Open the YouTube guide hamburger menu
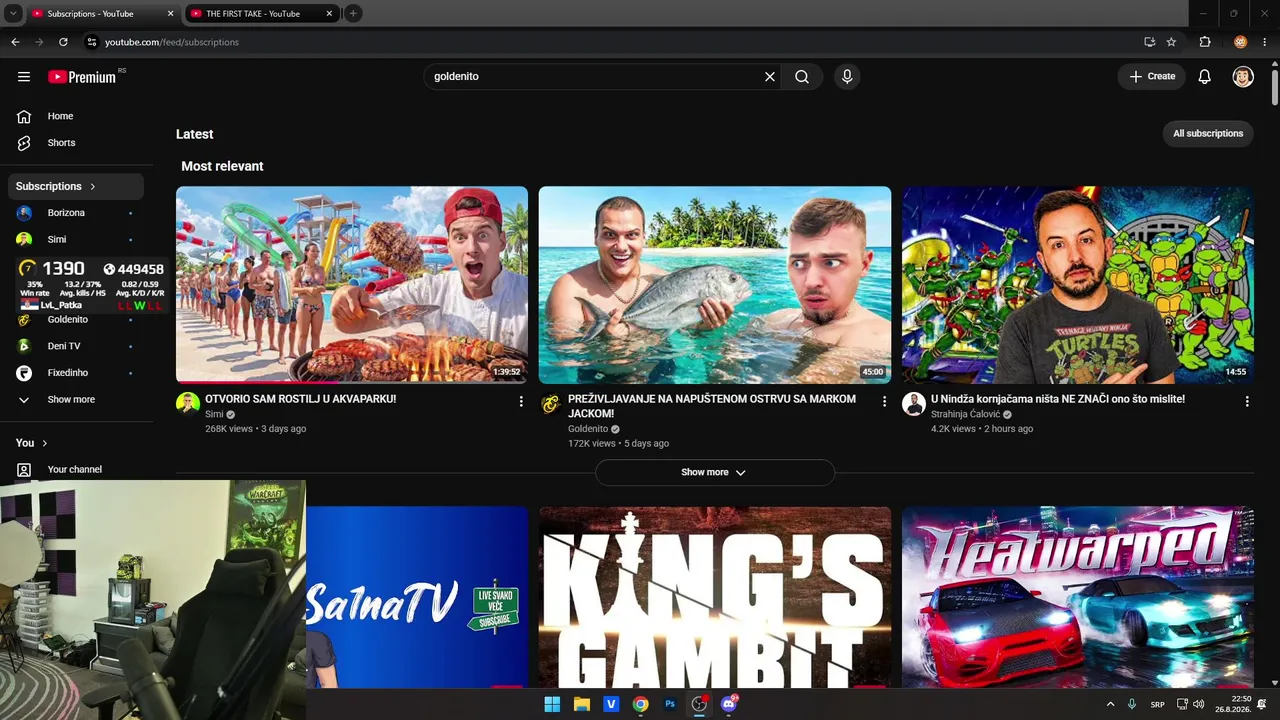Screen dimensions: 1280x720 pyautogui.click(x=24, y=77)
